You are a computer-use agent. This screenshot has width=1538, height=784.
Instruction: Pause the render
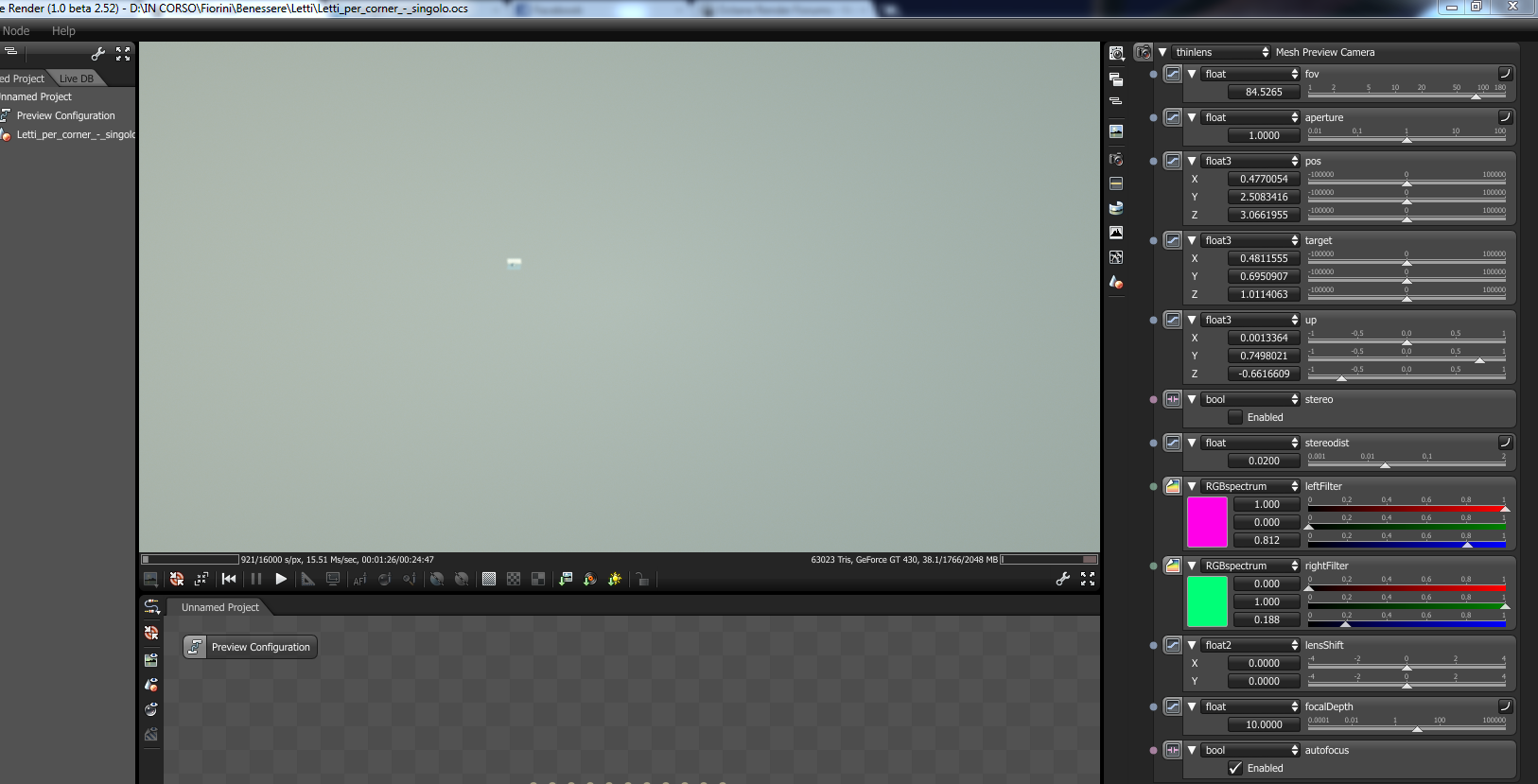[x=255, y=579]
